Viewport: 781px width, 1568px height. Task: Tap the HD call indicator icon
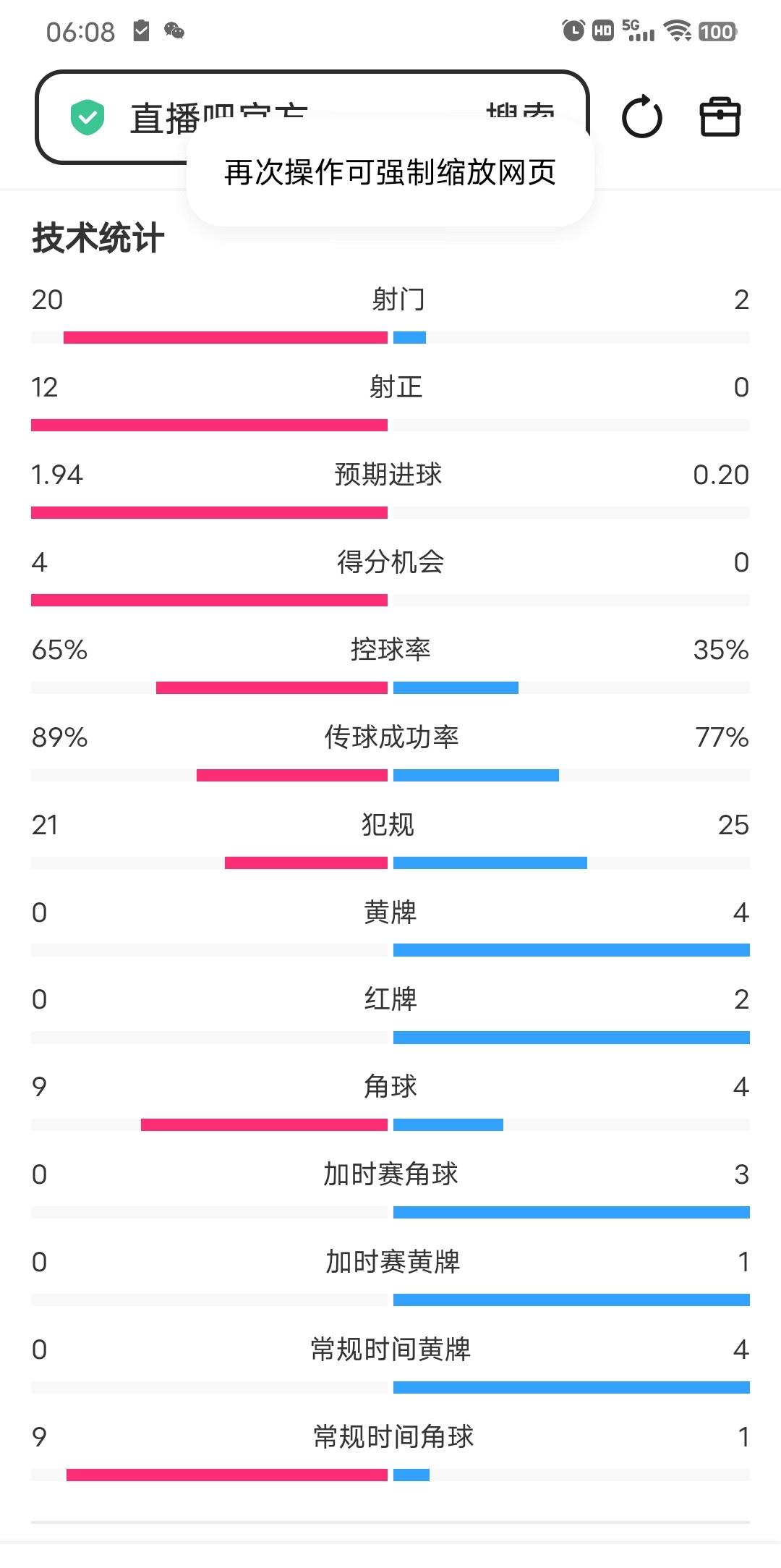[603, 30]
